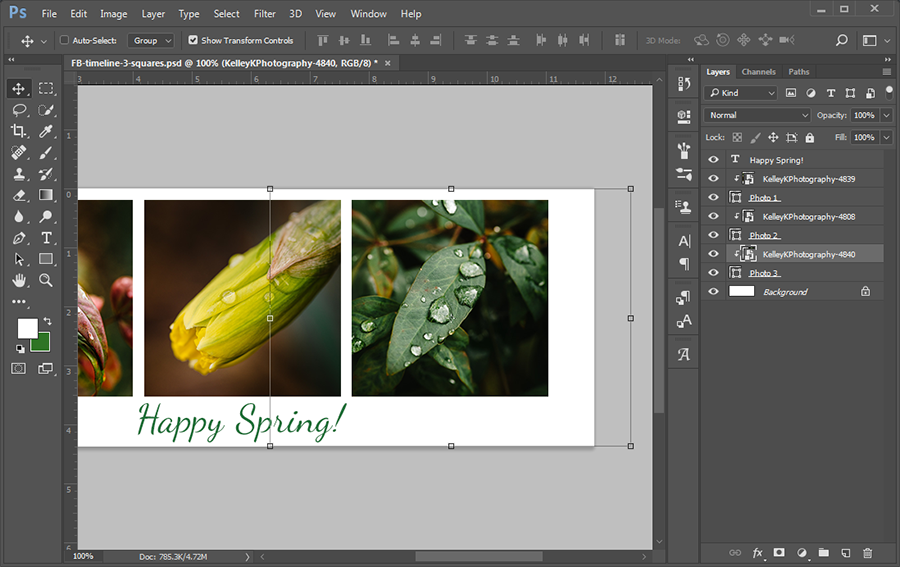Create a new layer icon
900x567 pixels.
point(845,553)
